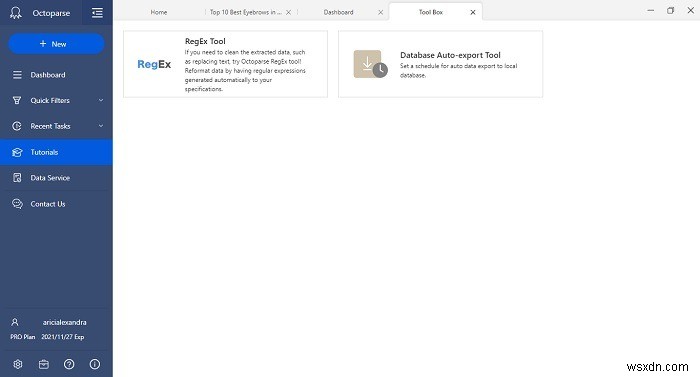Click the Octoparse logo icon
700x377 pixels.
pyautogui.click(x=16, y=13)
